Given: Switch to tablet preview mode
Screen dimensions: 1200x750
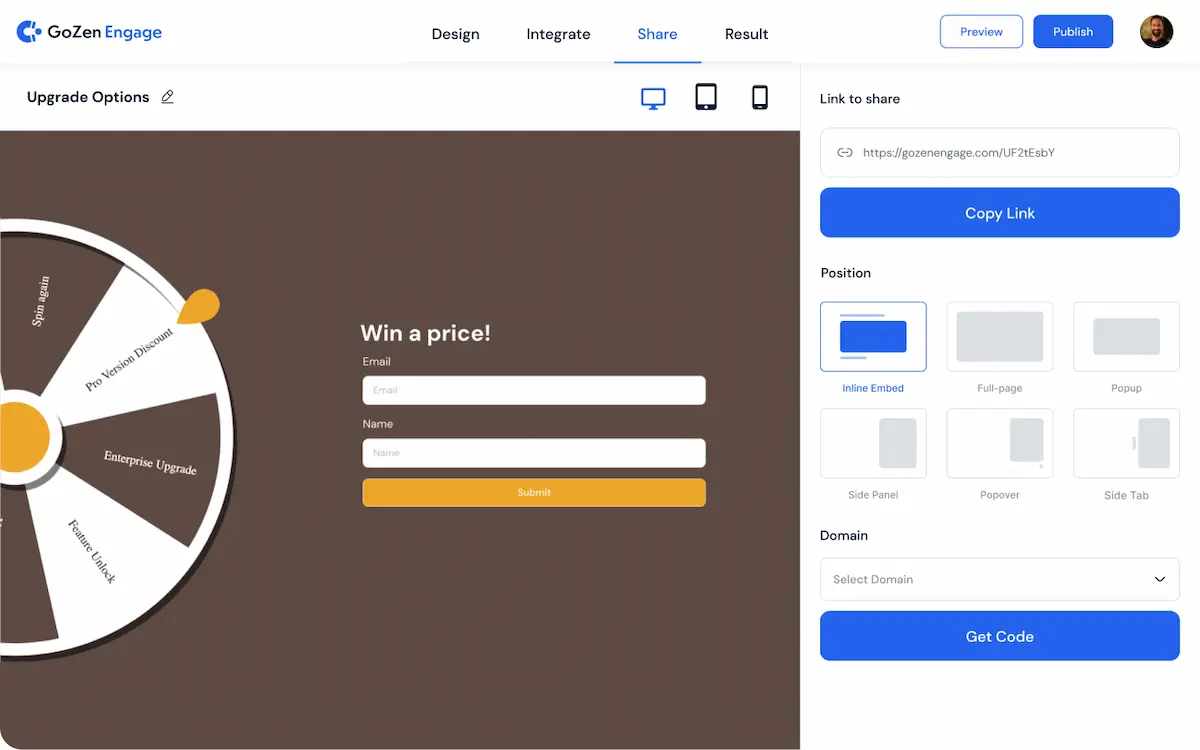Looking at the screenshot, I should pyautogui.click(x=706, y=97).
